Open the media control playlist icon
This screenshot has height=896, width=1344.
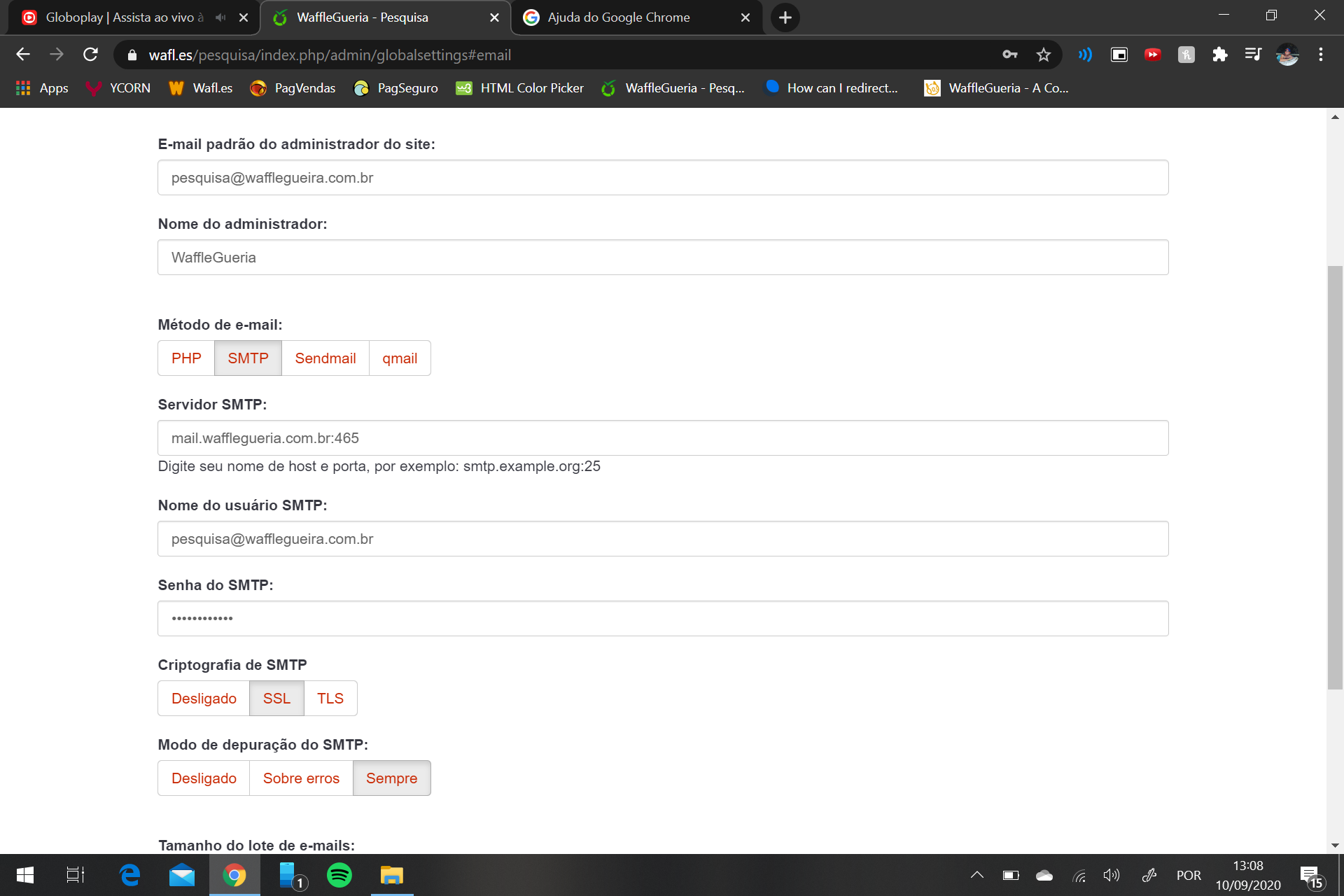click(1253, 55)
